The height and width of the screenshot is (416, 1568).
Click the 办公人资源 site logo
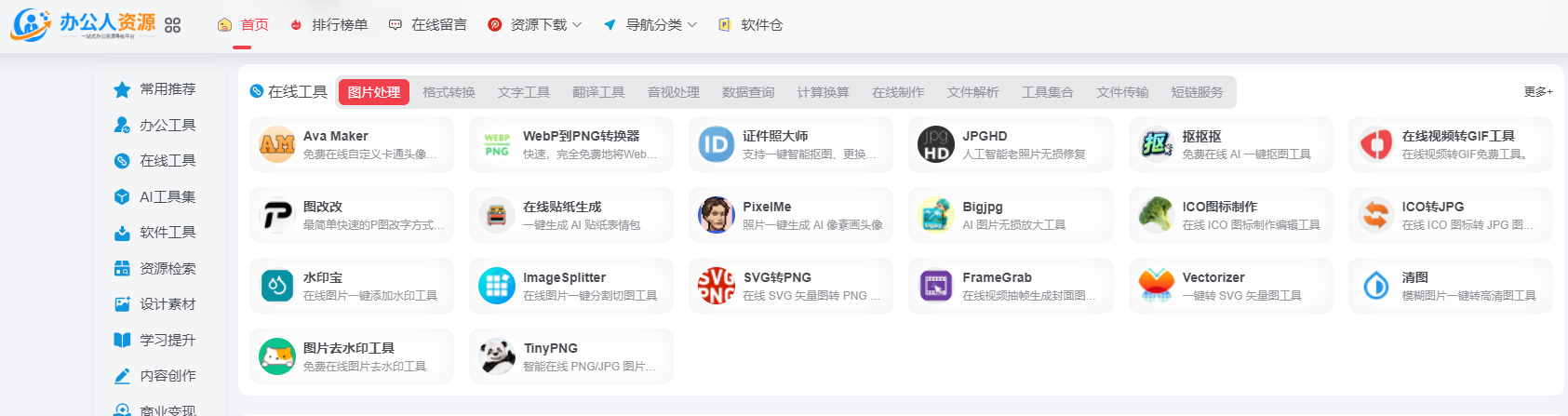(x=83, y=24)
